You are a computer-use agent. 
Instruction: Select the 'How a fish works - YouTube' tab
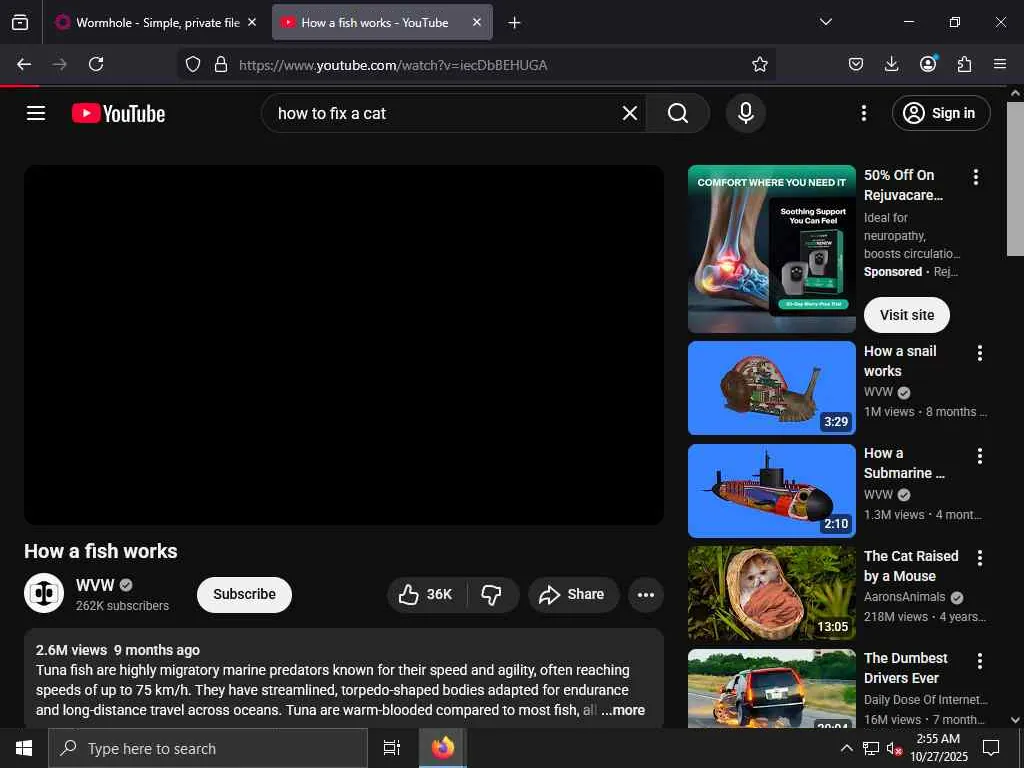[x=382, y=22]
